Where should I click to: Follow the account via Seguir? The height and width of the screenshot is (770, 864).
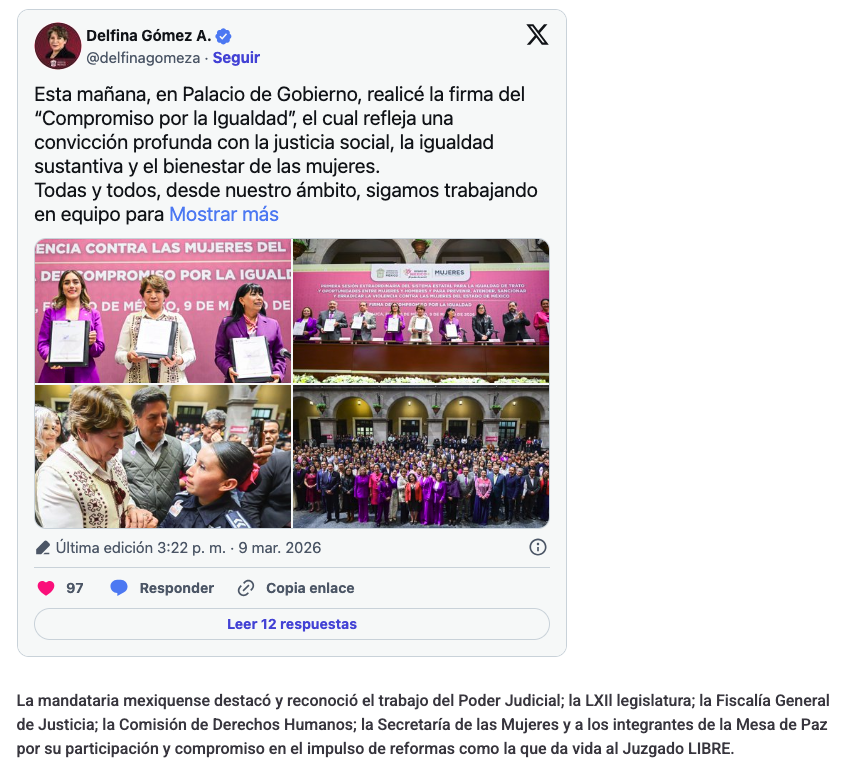click(236, 58)
